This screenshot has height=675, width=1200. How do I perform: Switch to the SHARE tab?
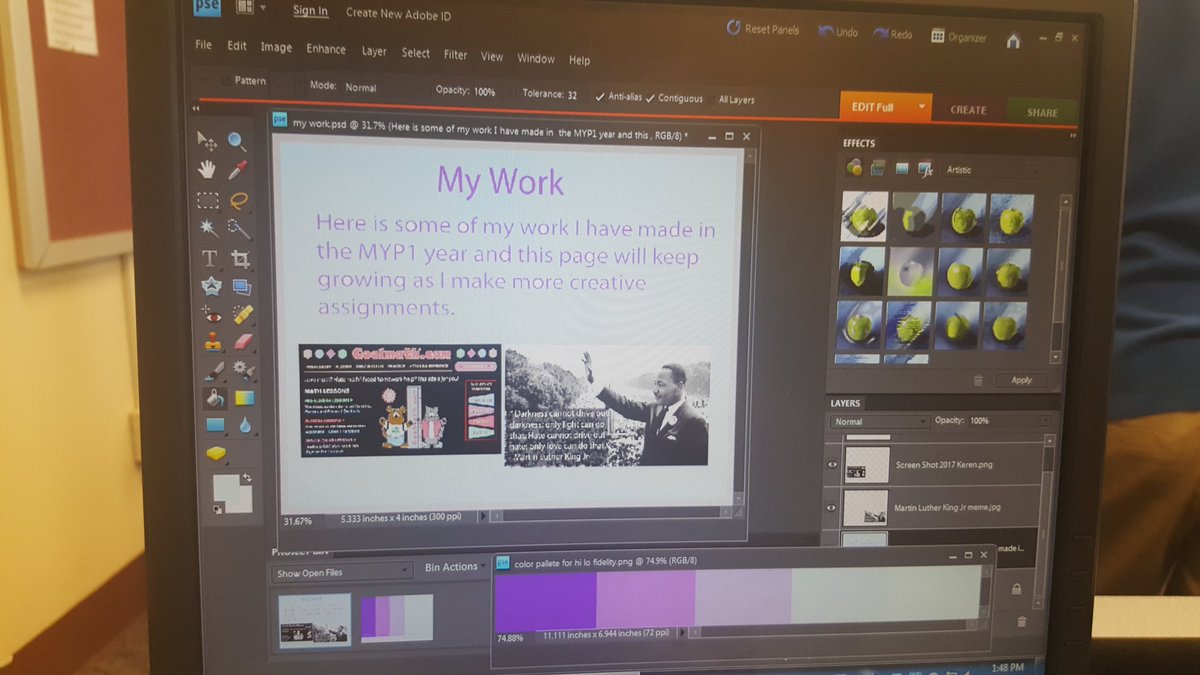click(x=1041, y=112)
